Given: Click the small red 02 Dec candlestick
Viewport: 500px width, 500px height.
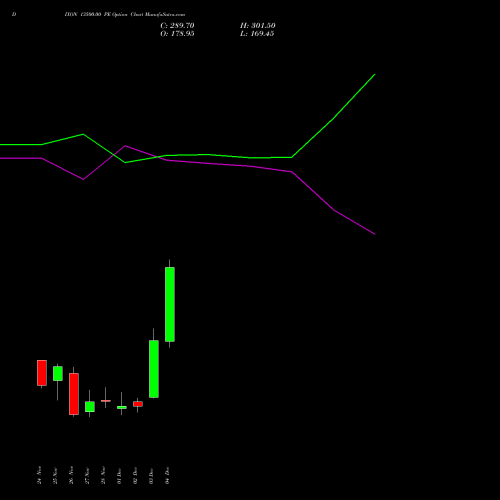Looking at the screenshot, I should (x=138, y=404).
